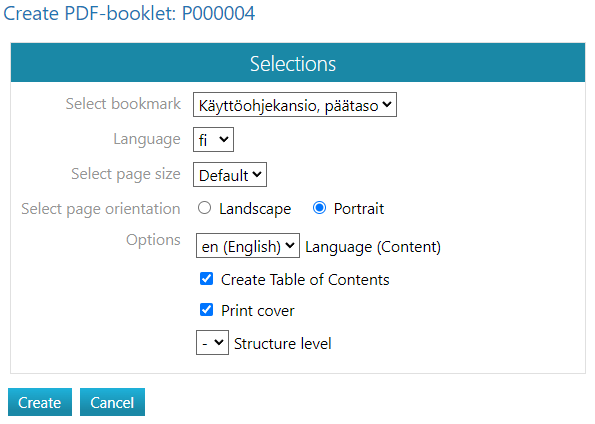Click the Select page orientation label
This screenshot has width=595, height=424.
(x=101, y=209)
